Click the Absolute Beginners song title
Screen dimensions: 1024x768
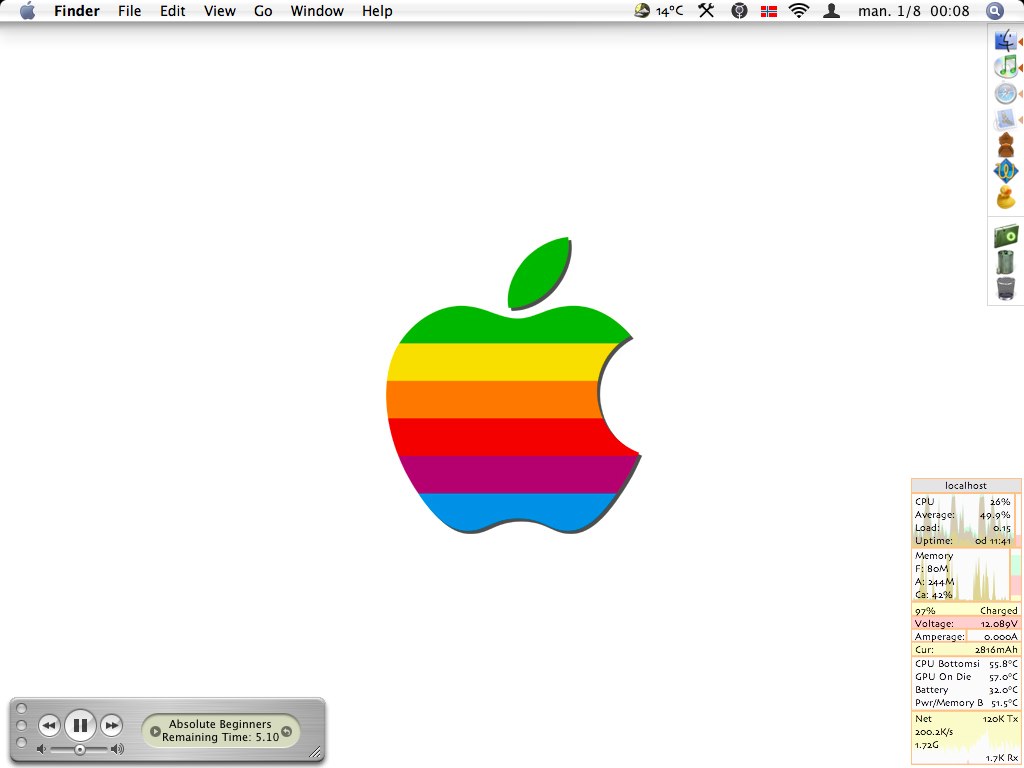pyautogui.click(x=220, y=724)
